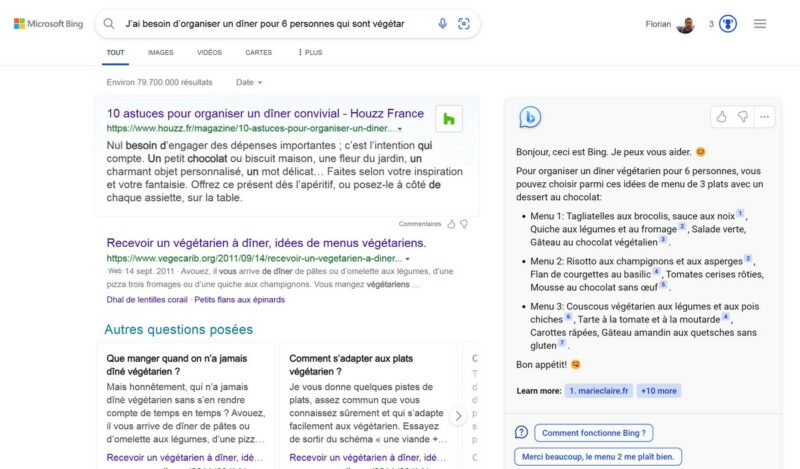Expand Houzz URL dropdown arrow
The width and height of the screenshot is (800, 469).
[x=400, y=129]
